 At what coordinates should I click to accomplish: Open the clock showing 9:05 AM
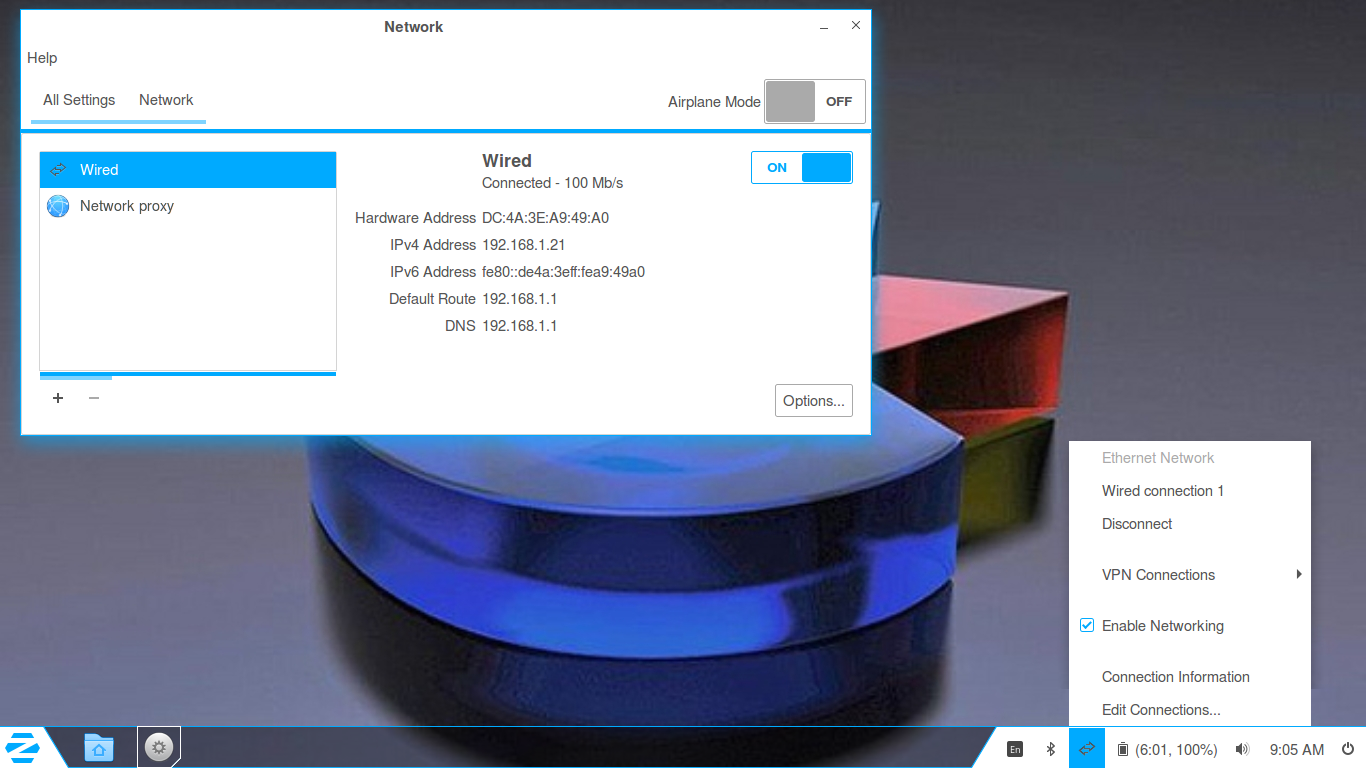pyautogui.click(x=1296, y=749)
